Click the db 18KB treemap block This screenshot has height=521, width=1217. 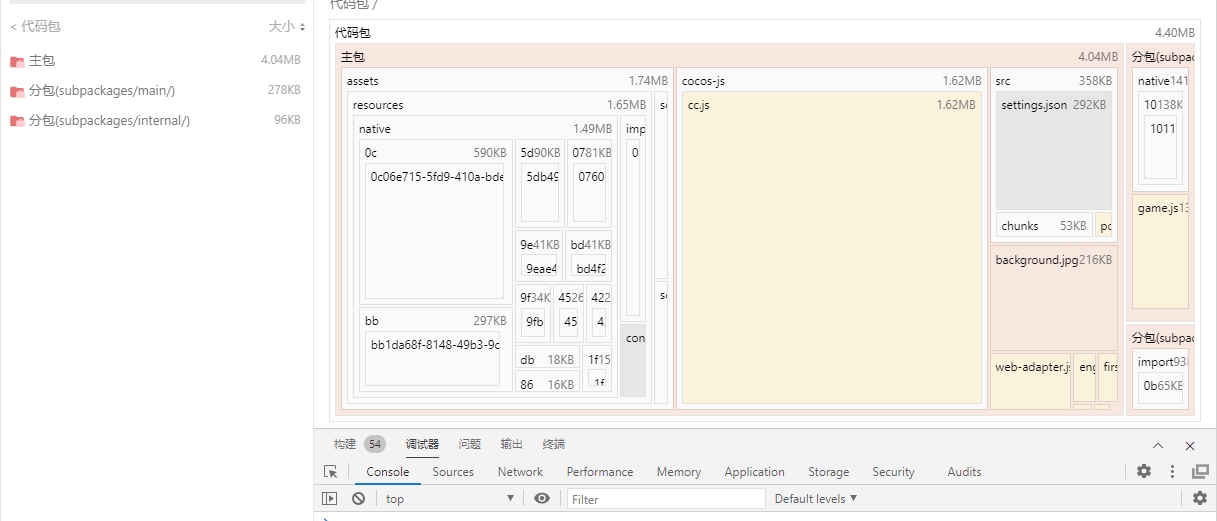(x=547, y=359)
